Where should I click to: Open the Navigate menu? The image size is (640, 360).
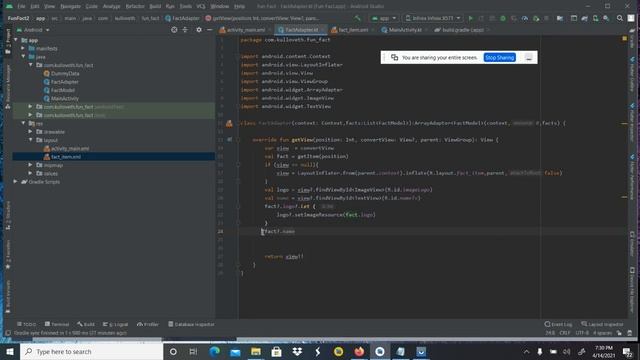[x=70, y=6]
